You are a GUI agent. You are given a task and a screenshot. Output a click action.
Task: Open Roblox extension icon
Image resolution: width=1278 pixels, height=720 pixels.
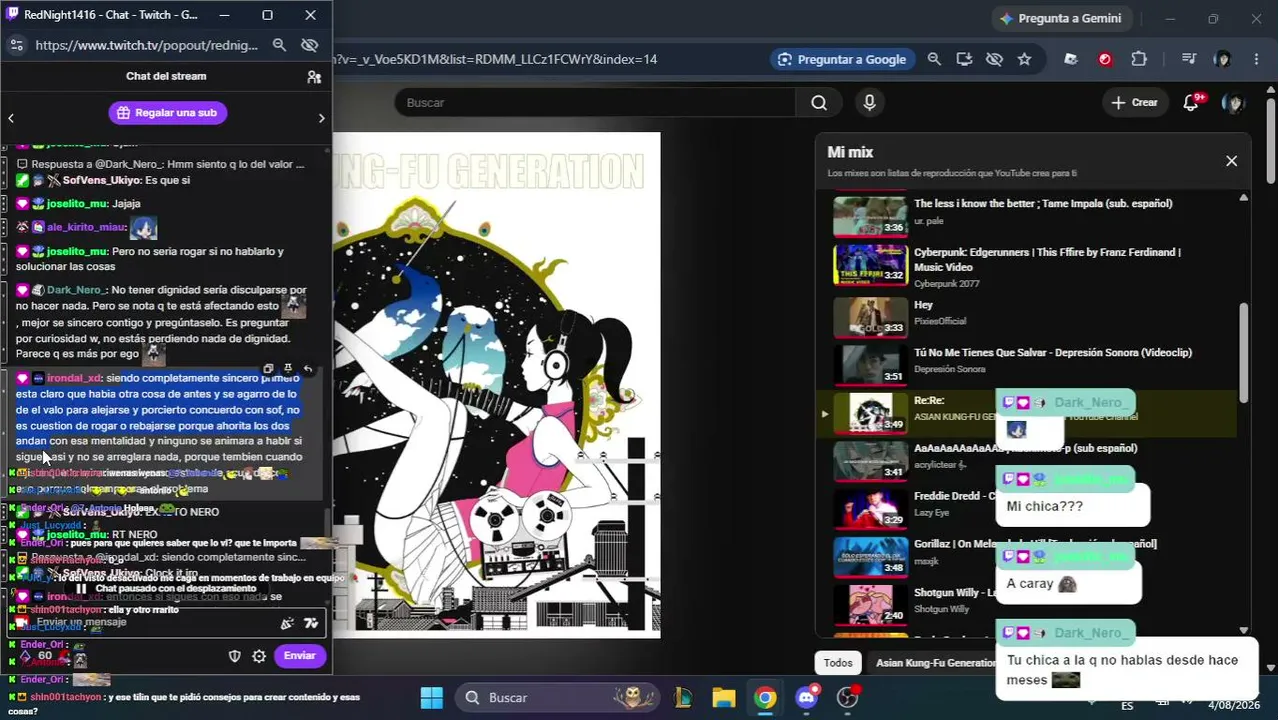click(x=1071, y=59)
